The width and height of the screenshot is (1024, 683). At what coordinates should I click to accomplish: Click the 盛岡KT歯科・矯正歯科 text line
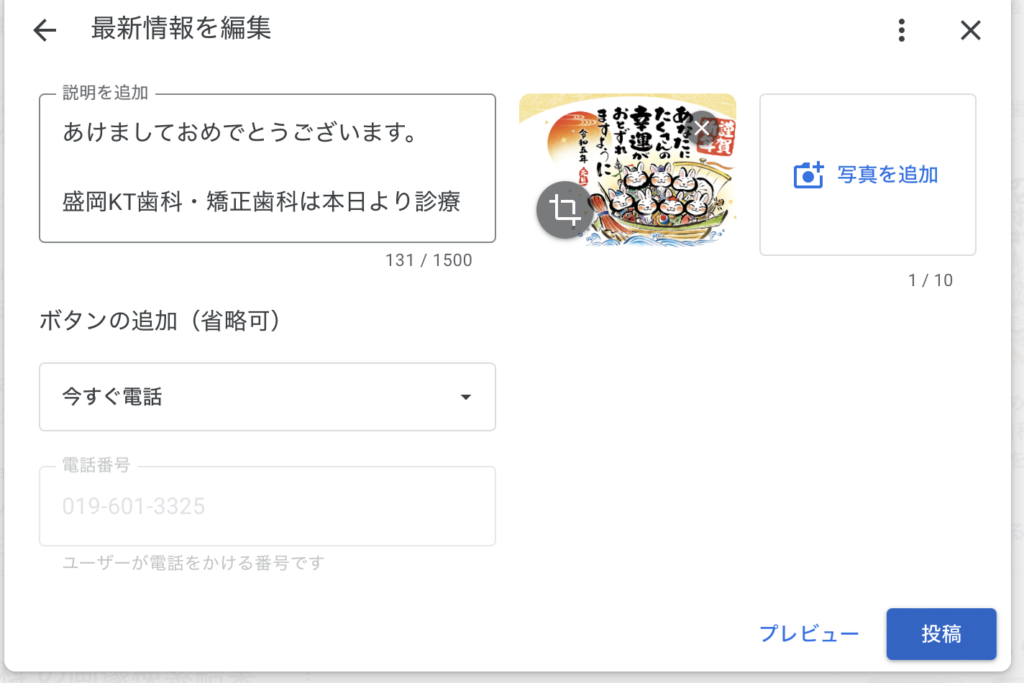tap(260, 202)
